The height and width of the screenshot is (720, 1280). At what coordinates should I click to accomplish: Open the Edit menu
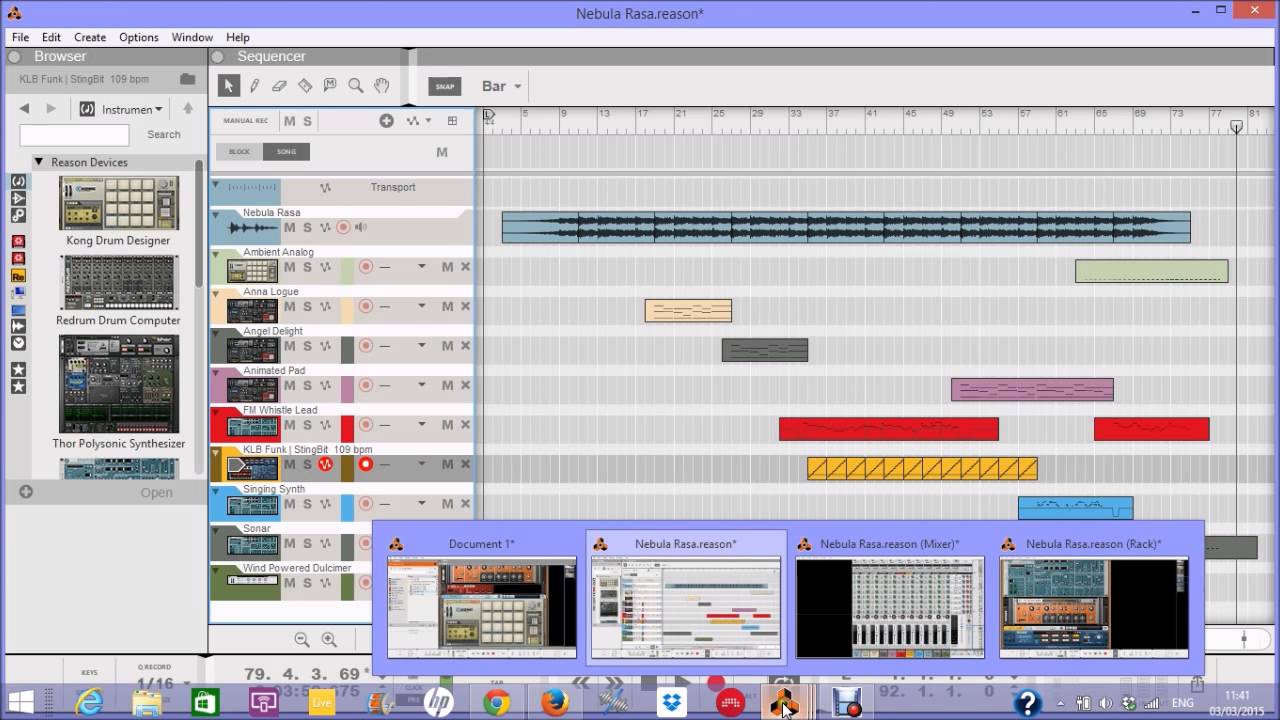[52, 37]
